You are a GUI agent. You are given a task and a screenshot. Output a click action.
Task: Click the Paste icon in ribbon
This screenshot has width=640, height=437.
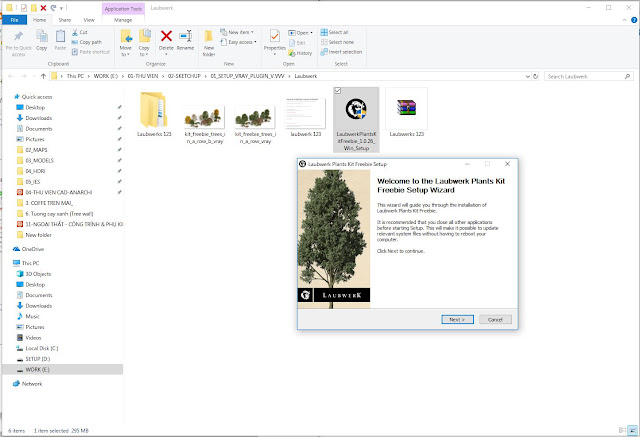[x=60, y=36]
